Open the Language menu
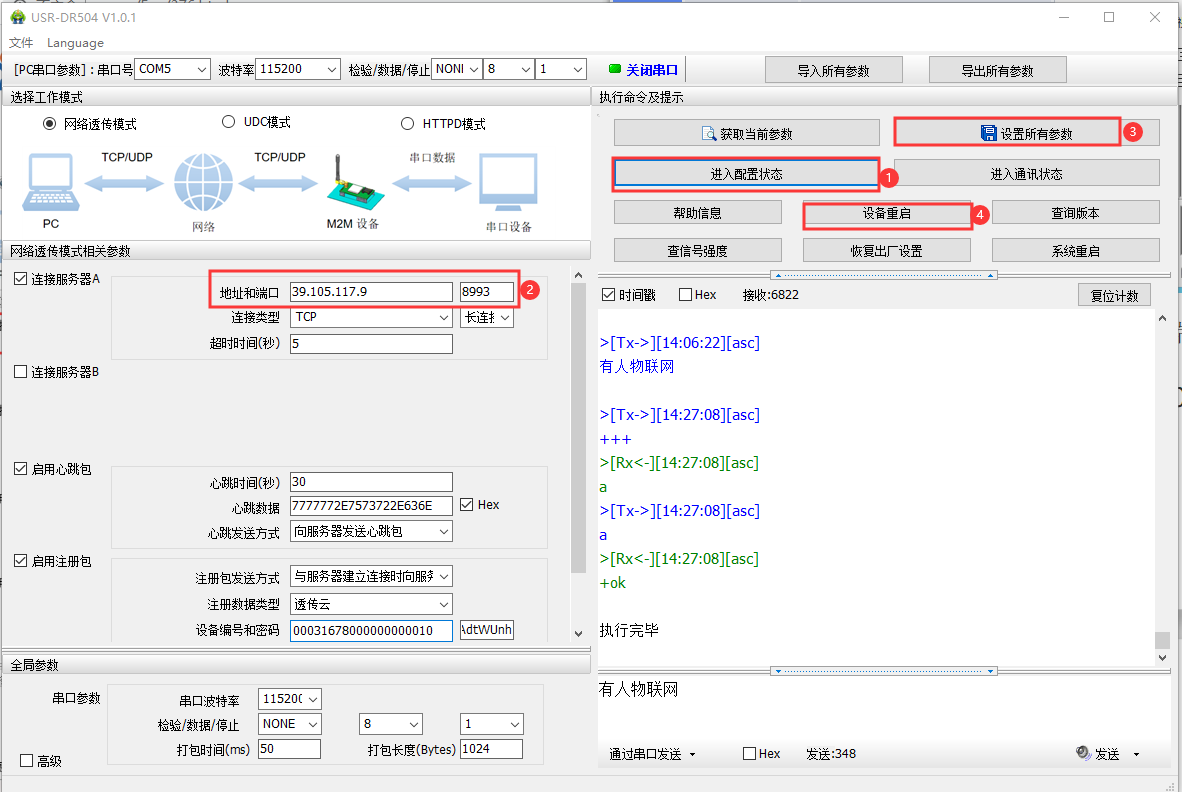1182x792 pixels. click(x=75, y=43)
